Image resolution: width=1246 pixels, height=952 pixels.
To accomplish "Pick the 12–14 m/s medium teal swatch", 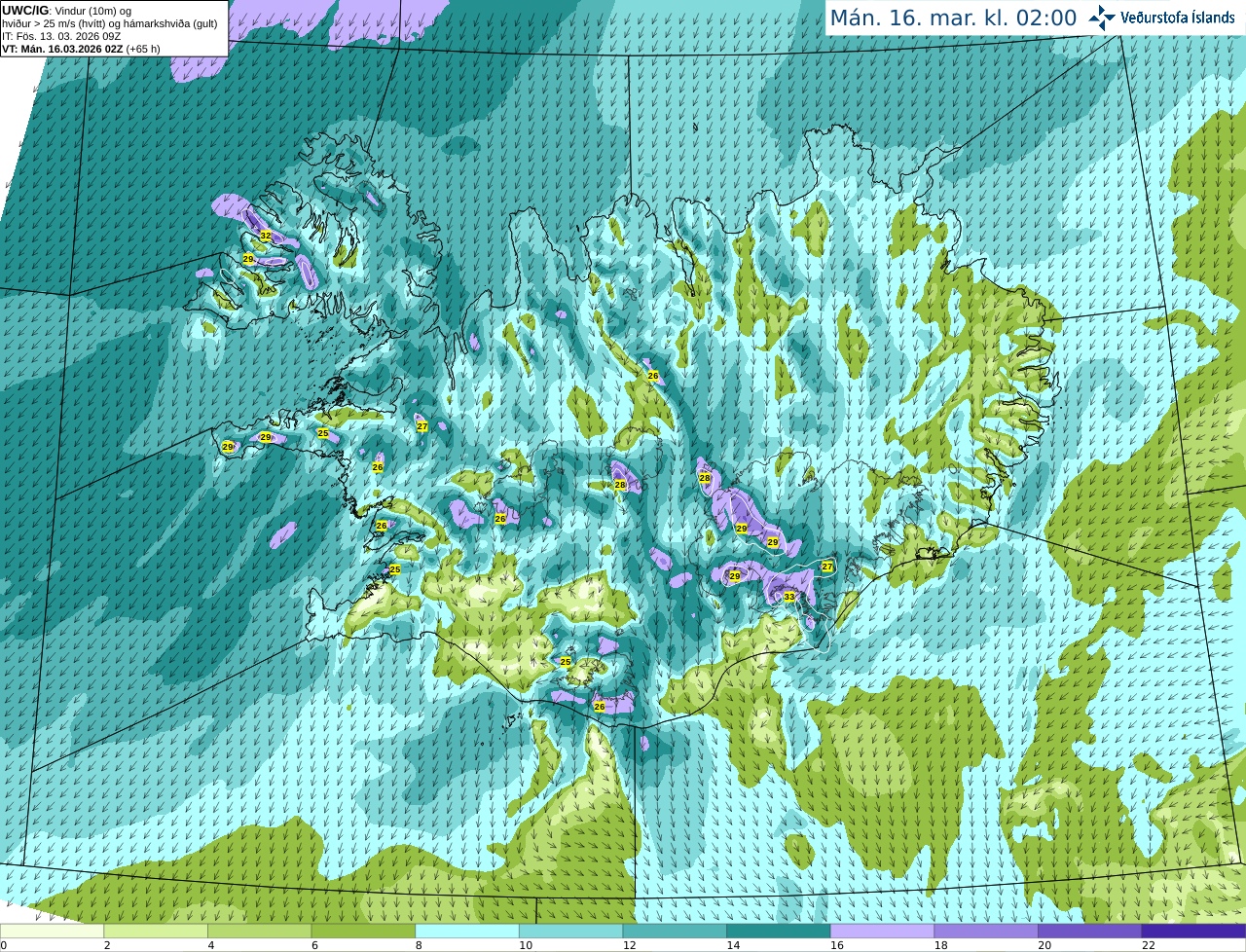I will coord(675,931).
